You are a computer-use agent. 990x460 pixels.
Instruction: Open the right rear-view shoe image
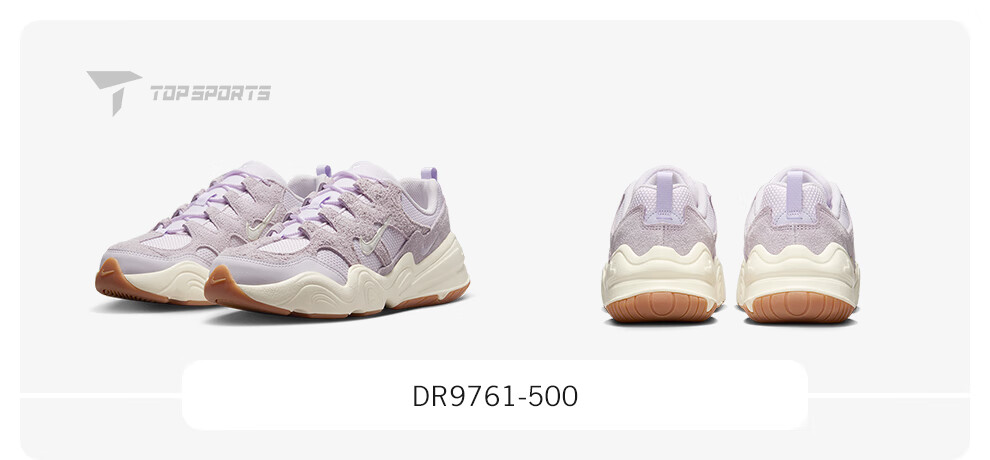point(798,245)
